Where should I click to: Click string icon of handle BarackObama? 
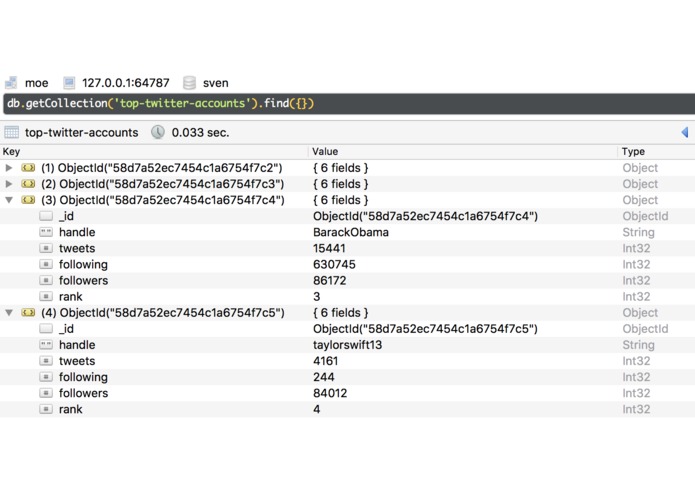(x=46, y=232)
